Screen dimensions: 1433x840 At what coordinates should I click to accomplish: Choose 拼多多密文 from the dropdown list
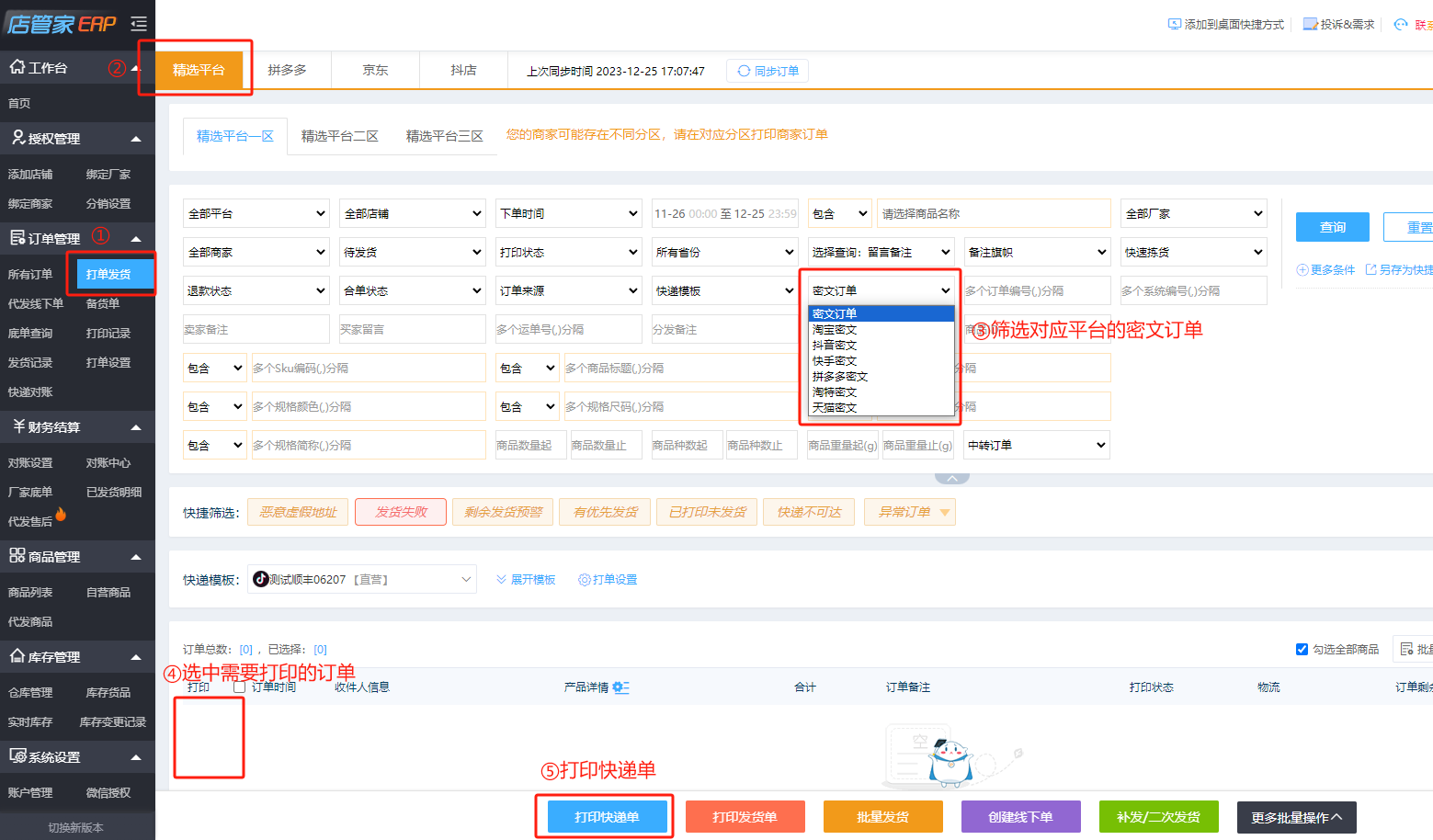pyautogui.click(x=881, y=376)
